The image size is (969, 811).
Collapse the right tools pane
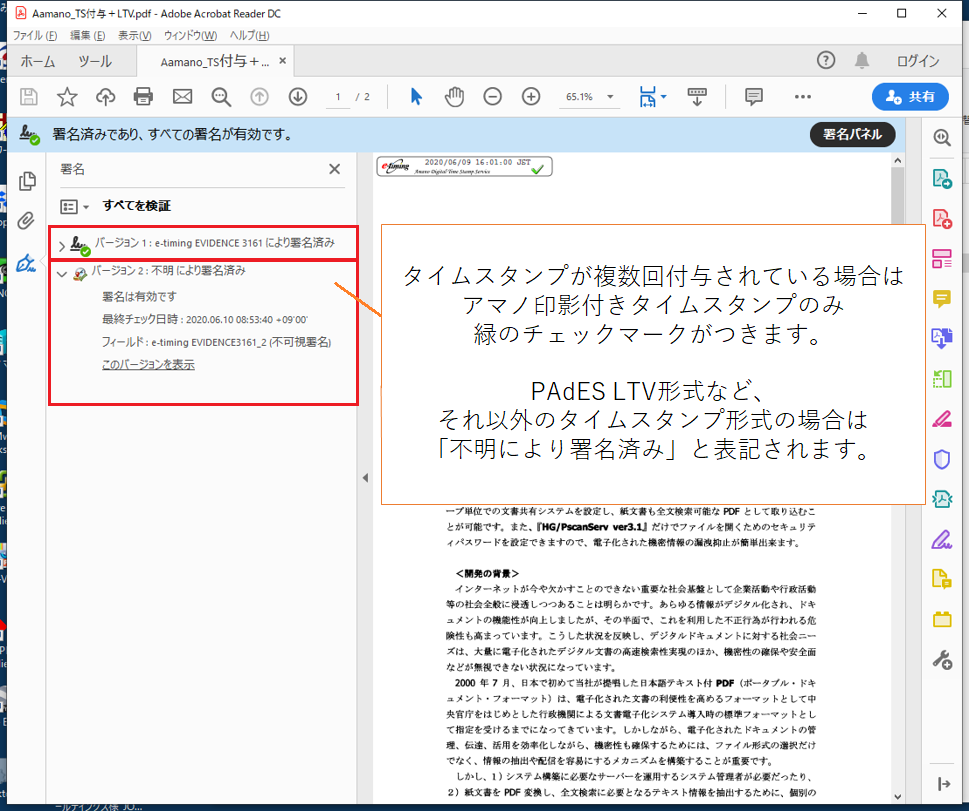[943, 784]
